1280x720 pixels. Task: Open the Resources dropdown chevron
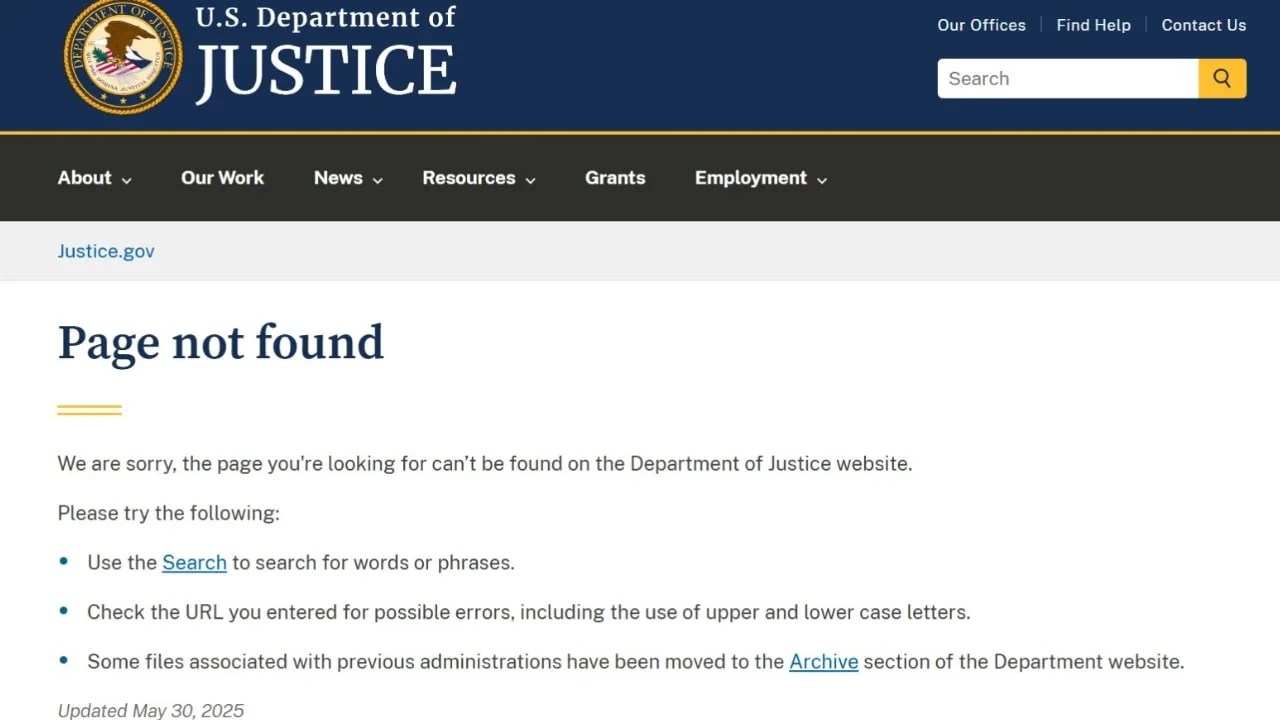[x=531, y=180]
